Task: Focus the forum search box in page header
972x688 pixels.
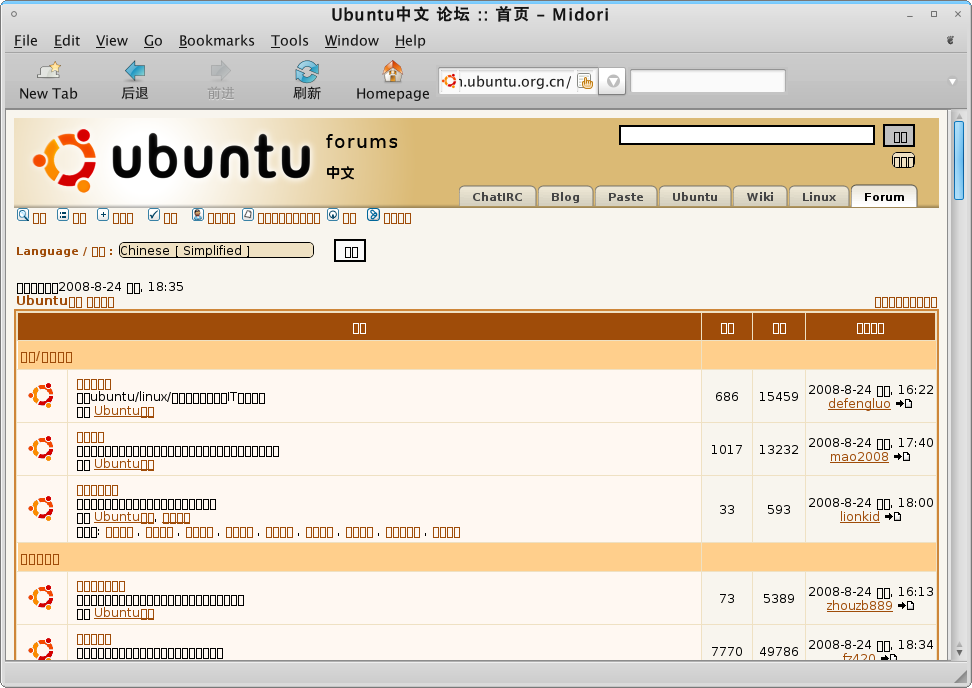Action: coord(747,135)
